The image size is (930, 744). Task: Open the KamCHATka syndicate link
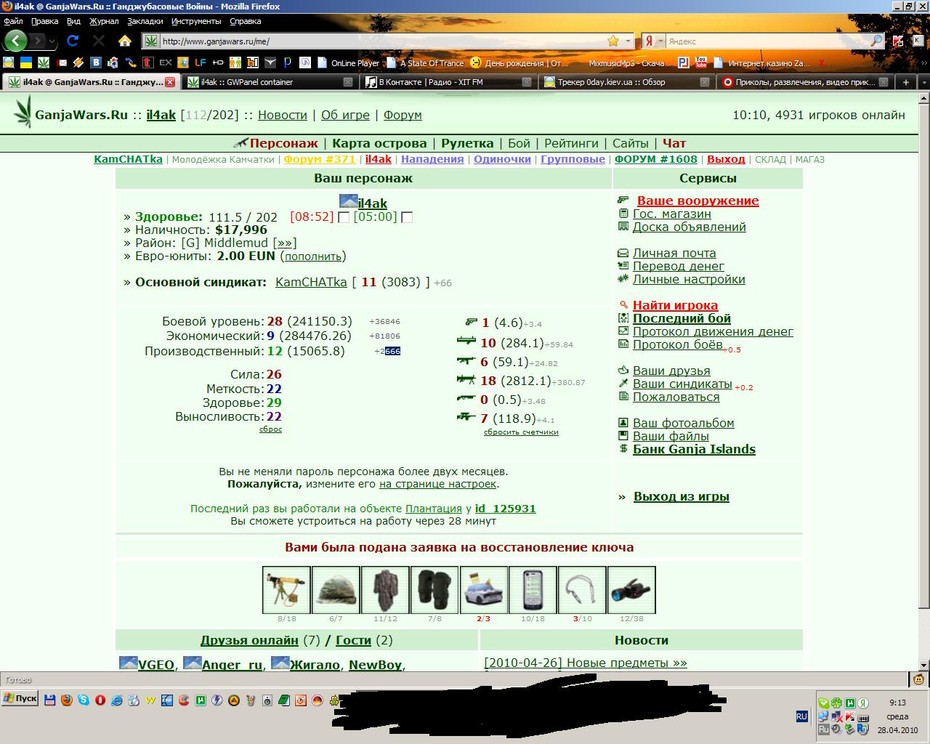(x=311, y=282)
